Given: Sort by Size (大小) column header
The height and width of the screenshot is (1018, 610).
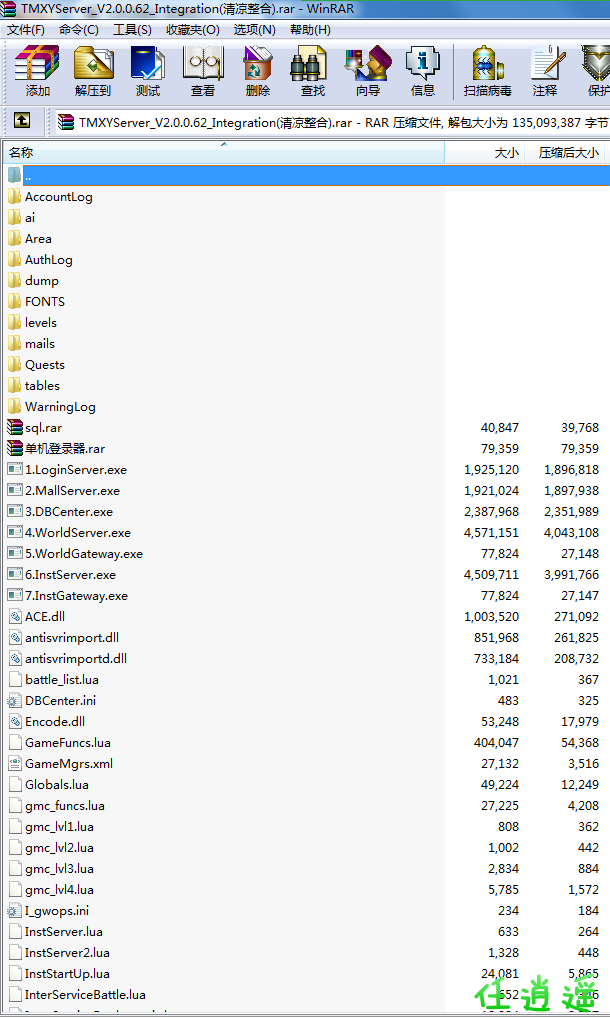Looking at the screenshot, I should [484, 153].
